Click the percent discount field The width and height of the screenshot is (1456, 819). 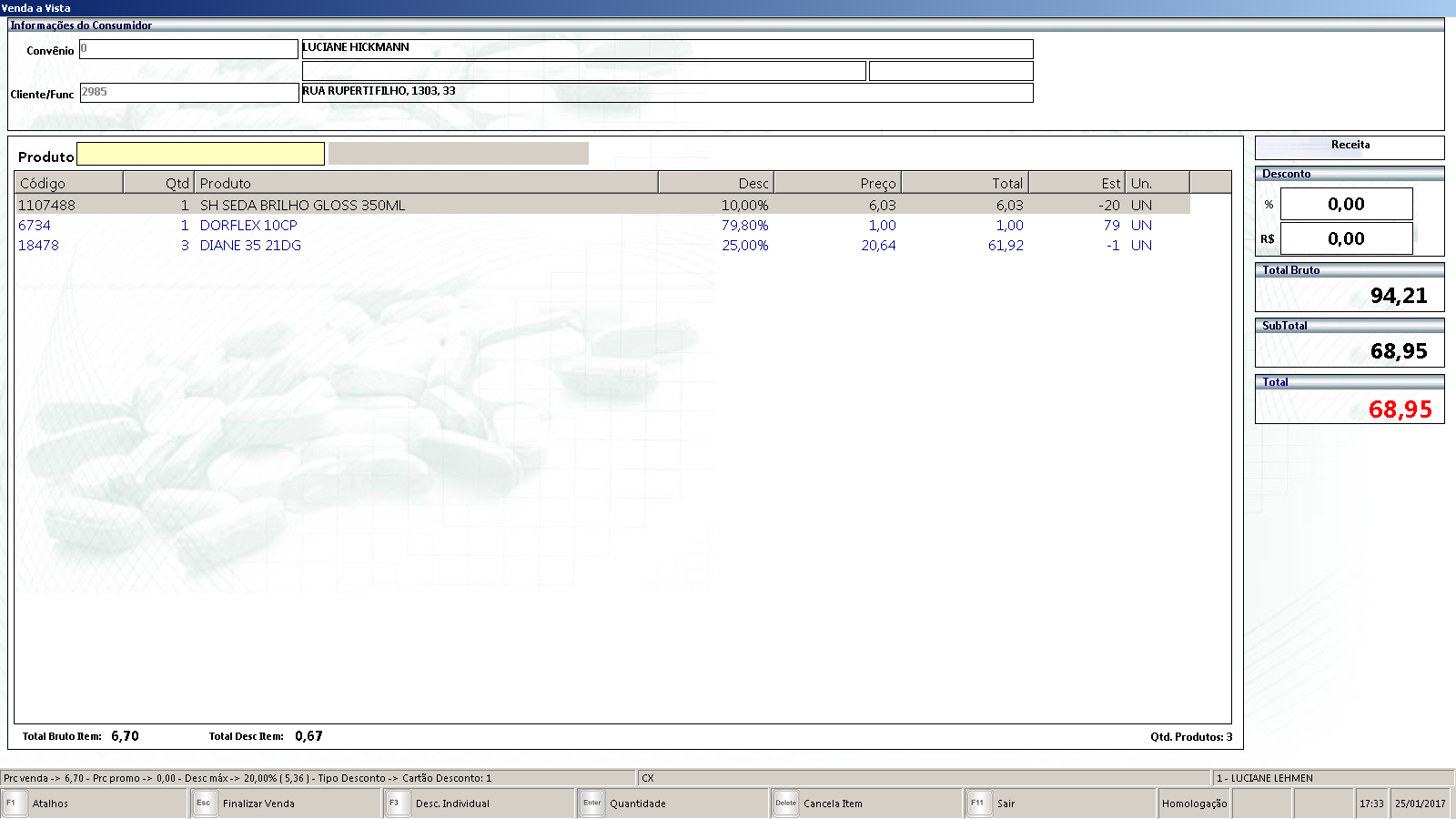1346,204
